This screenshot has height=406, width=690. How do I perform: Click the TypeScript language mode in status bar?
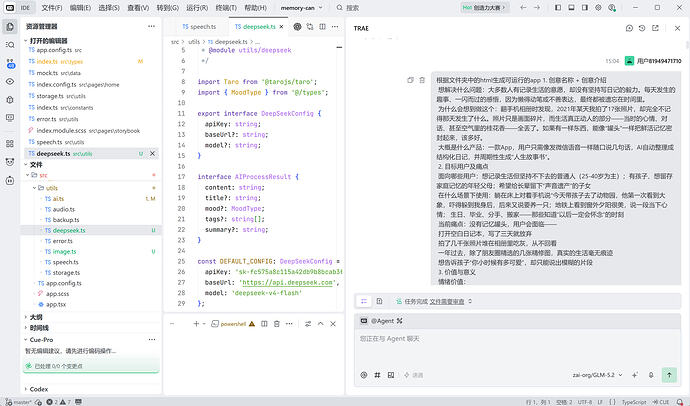pyautogui.click(x=634, y=402)
